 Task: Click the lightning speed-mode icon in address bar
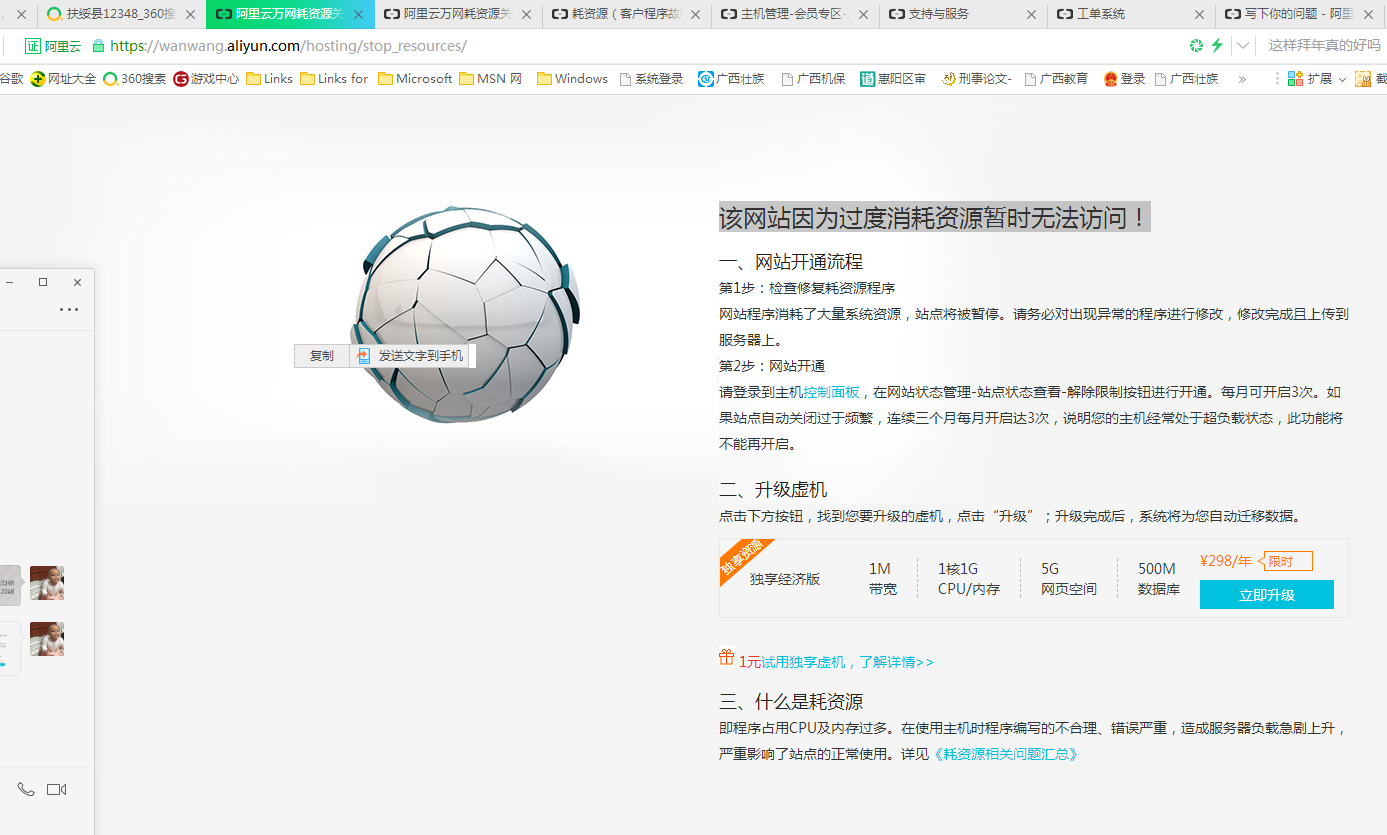click(1217, 46)
